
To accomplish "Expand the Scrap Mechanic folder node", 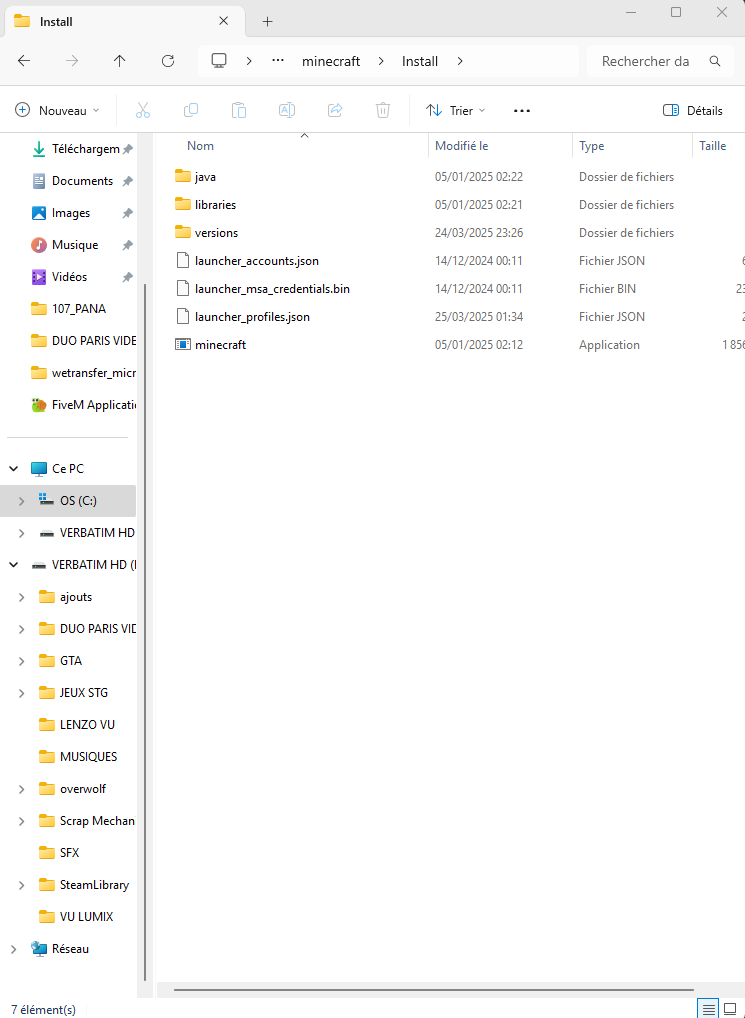I will tap(21, 821).
